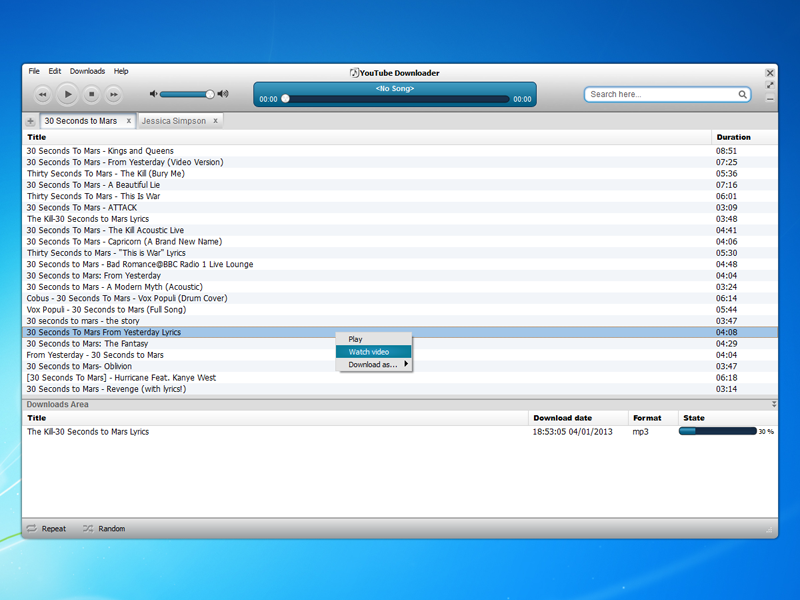Close the YouTube Downloader window
This screenshot has height=600, width=800.
pos(770,73)
